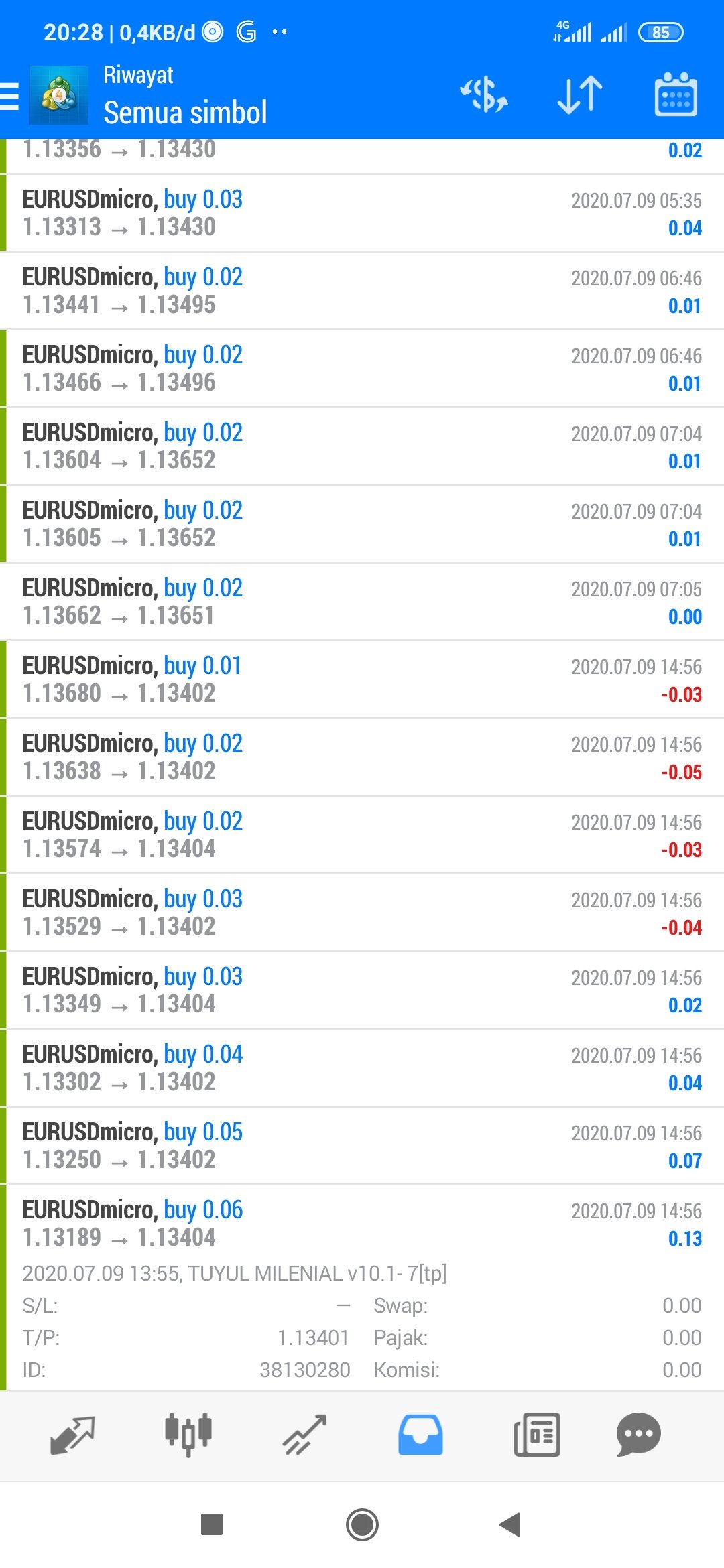Expand the buy 0.05 trade at 1.13250
724x1568 pixels.
click(x=362, y=1146)
